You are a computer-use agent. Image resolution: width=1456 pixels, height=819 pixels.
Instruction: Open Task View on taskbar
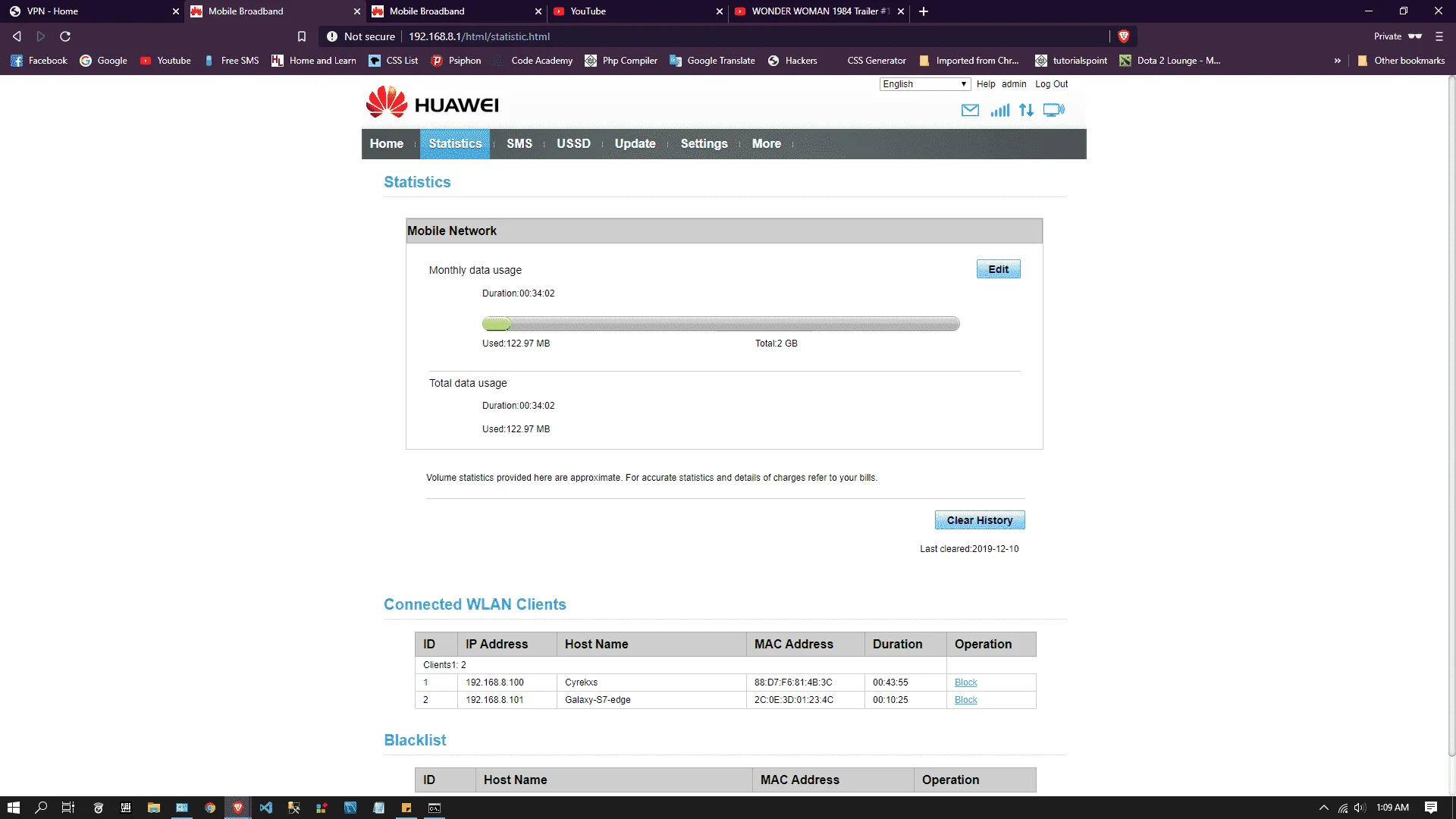(x=68, y=808)
